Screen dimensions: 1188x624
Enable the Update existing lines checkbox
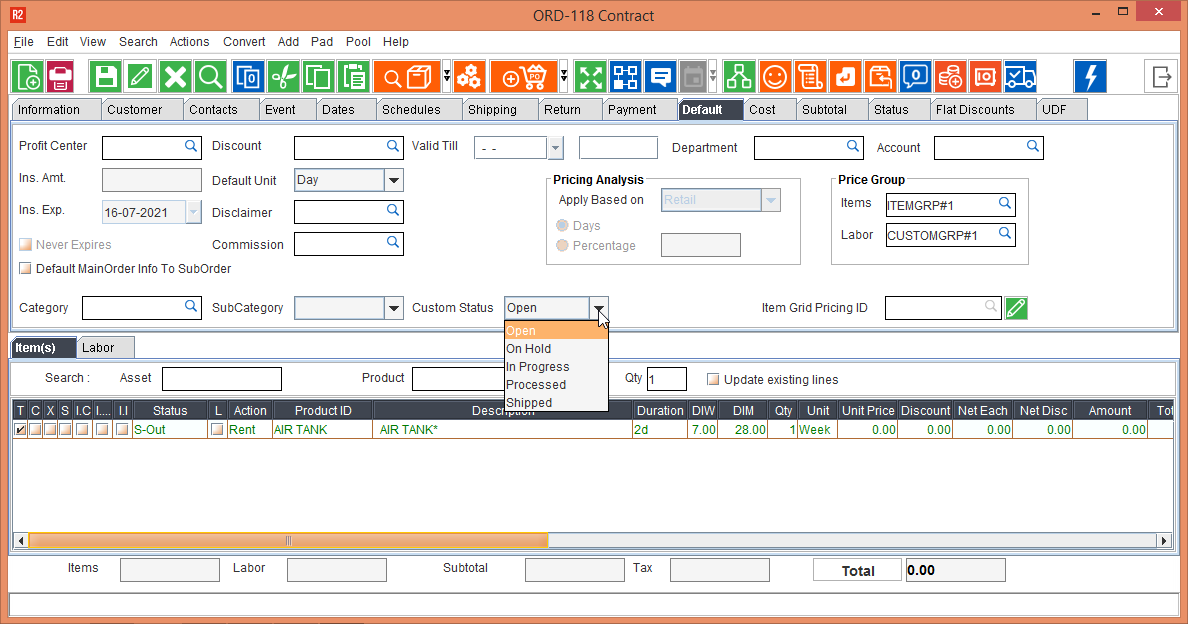tap(713, 378)
